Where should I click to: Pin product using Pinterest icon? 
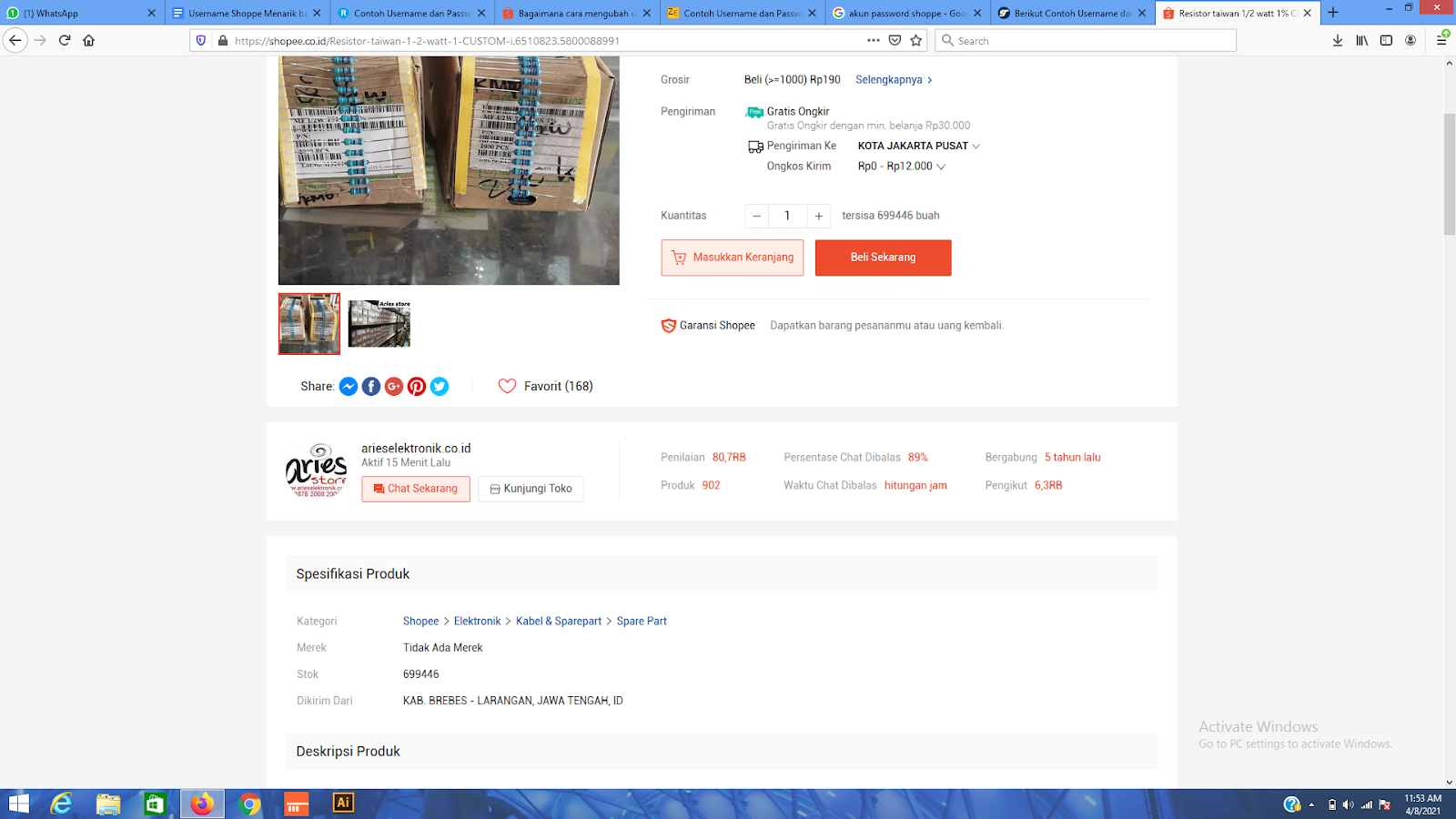click(417, 386)
